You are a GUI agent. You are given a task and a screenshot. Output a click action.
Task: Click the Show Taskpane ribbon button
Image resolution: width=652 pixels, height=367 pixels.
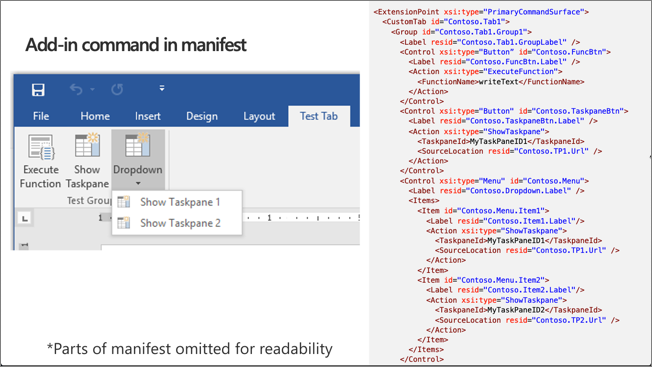tap(87, 161)
